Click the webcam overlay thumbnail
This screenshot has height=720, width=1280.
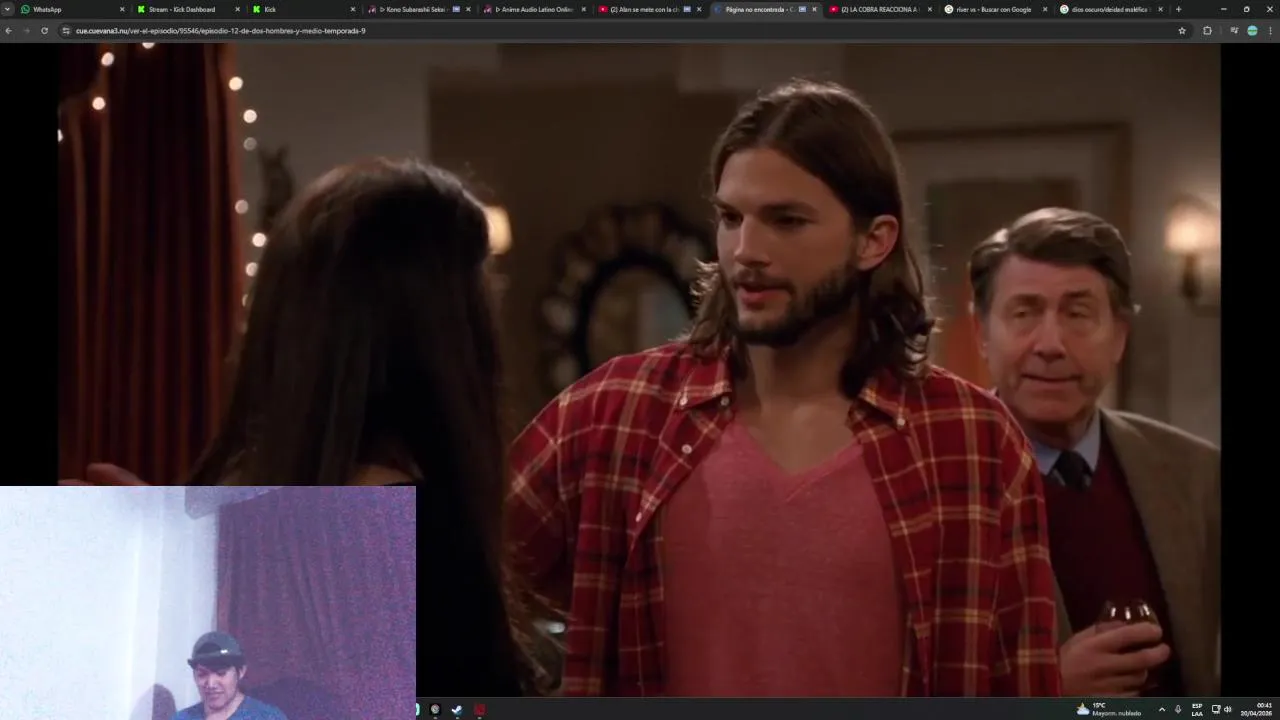coord(207,603)
